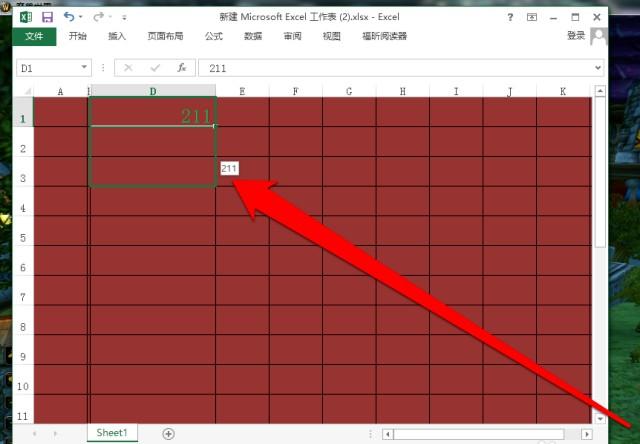Select column I header
The width and height of the screenshot is (640, 444).
point(456,91)
